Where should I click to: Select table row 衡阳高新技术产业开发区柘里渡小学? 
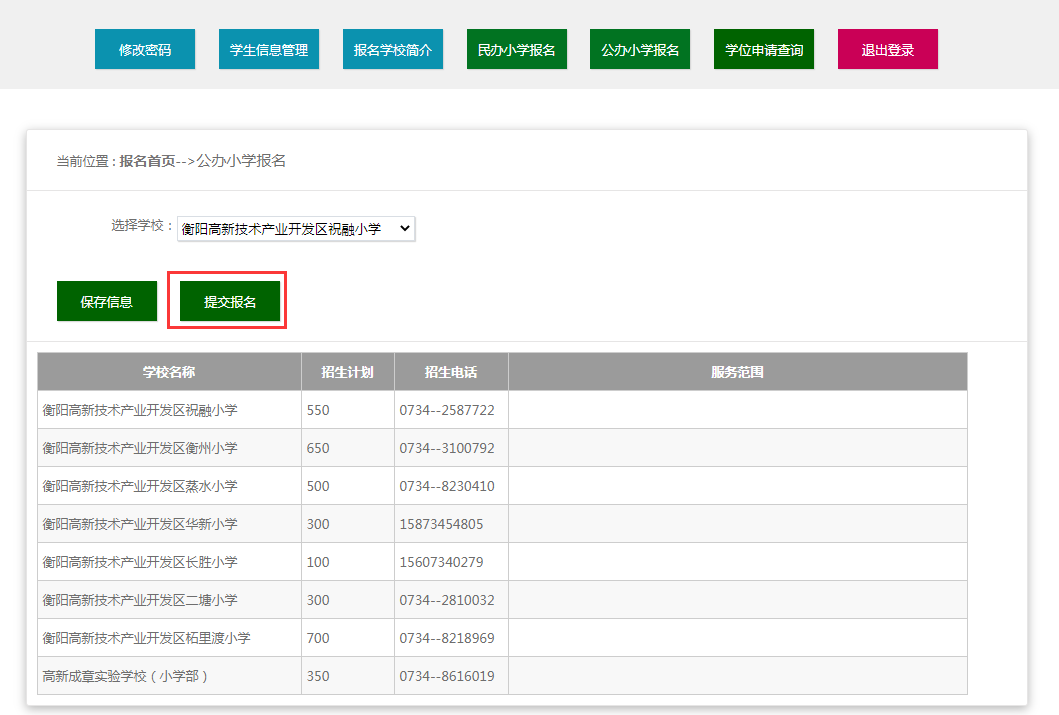[x=502, y=638]
